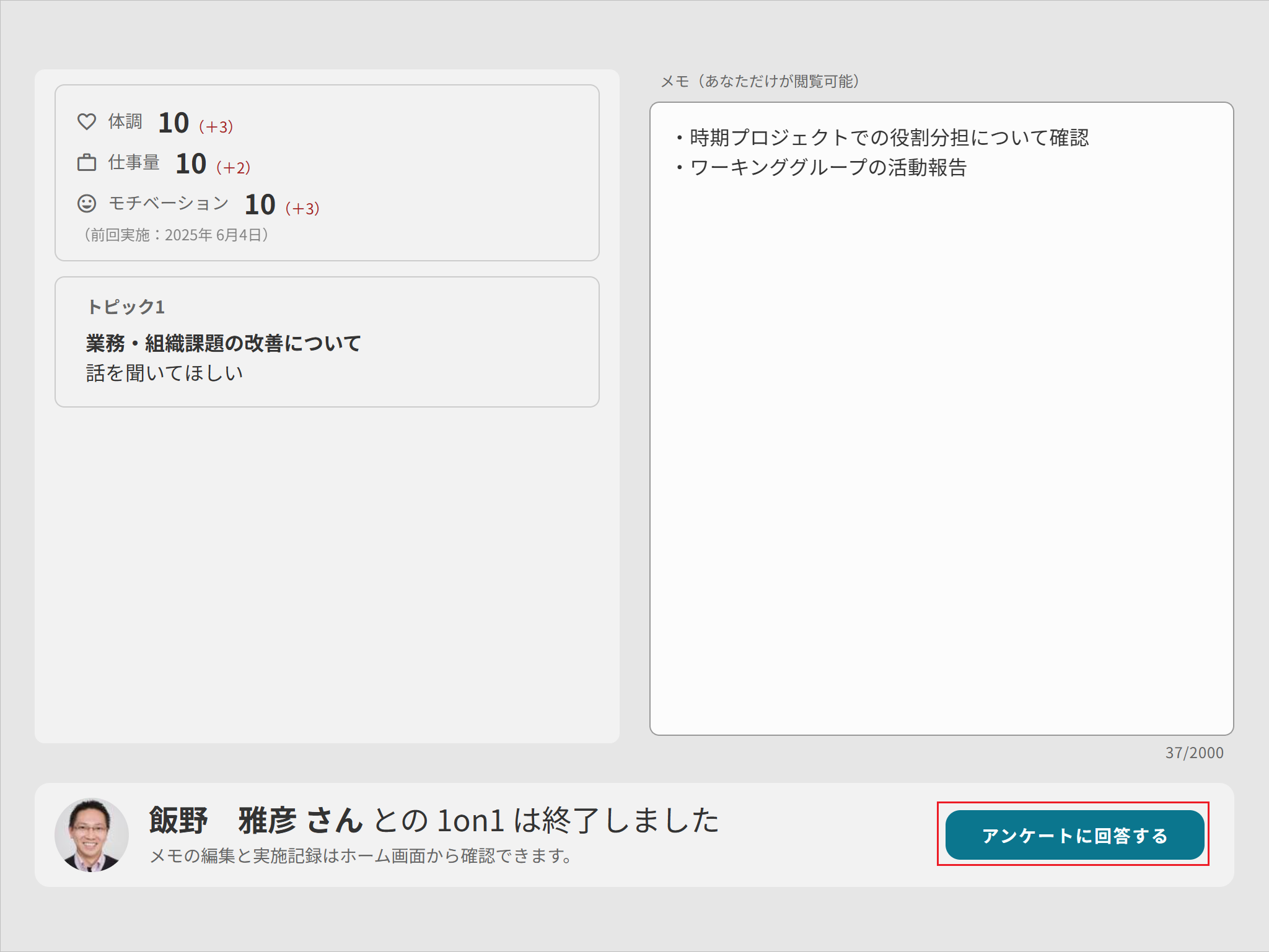The width and height of the screenshot is (1269, 952).
Task: Click the topic title 業務・組織課題の改善について
Action: click(225, 343)
